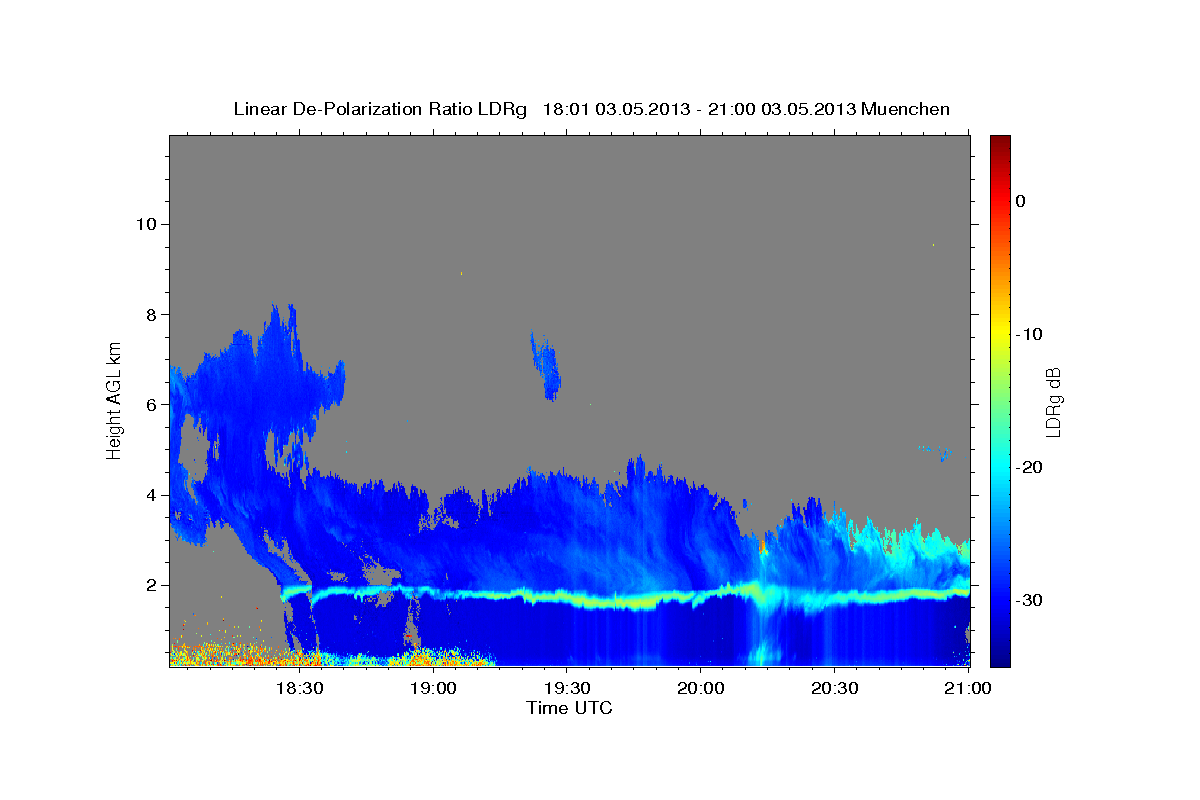Click the 'LDRg dB' colorbar label
The image size is (1200, 800).
[x=1053, y=400]
